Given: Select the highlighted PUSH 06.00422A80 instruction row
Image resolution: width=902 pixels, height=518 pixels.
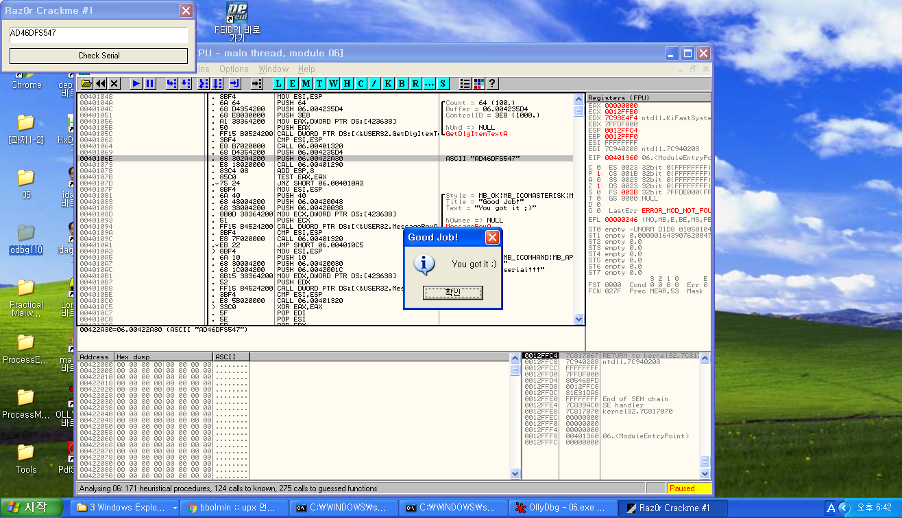Looking at the screenshot, I should (326, 158).
